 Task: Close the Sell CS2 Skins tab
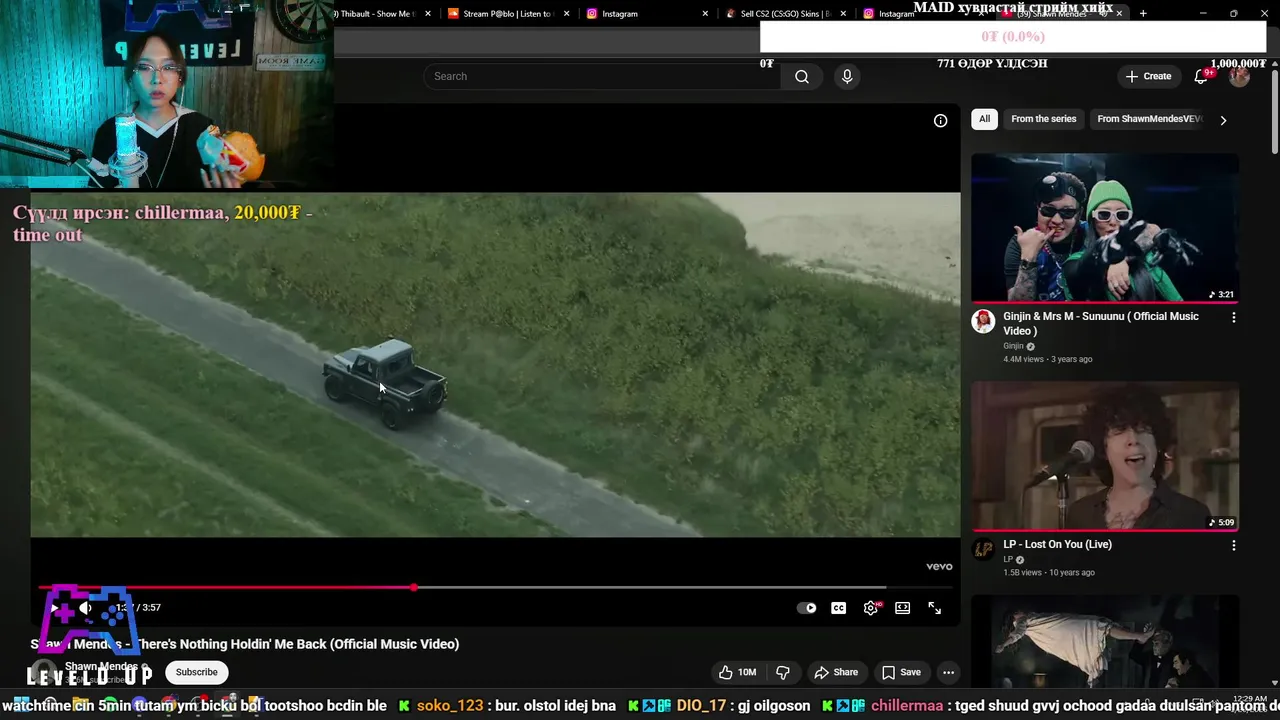(844, 14)
